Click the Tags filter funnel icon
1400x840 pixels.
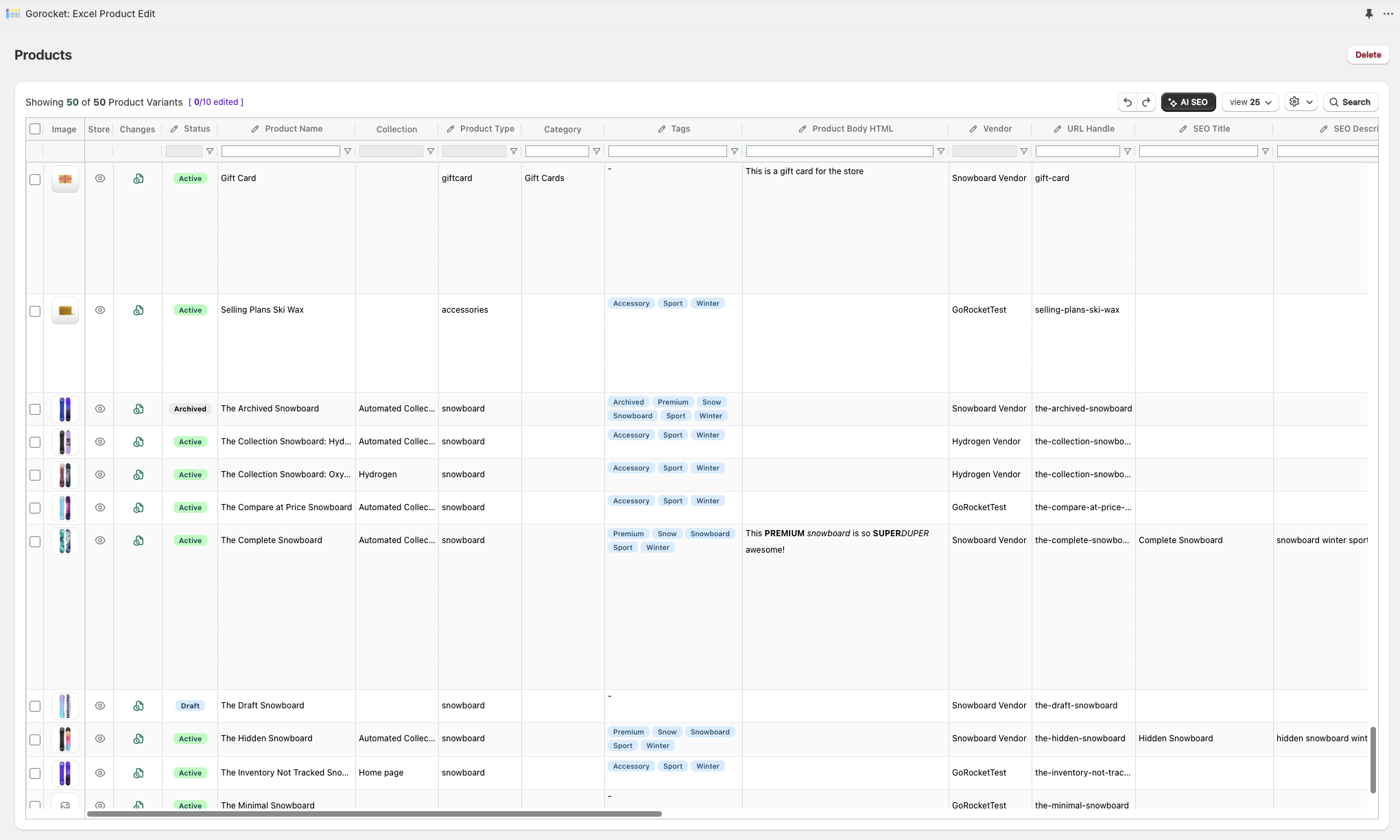(x=735, y=152)
